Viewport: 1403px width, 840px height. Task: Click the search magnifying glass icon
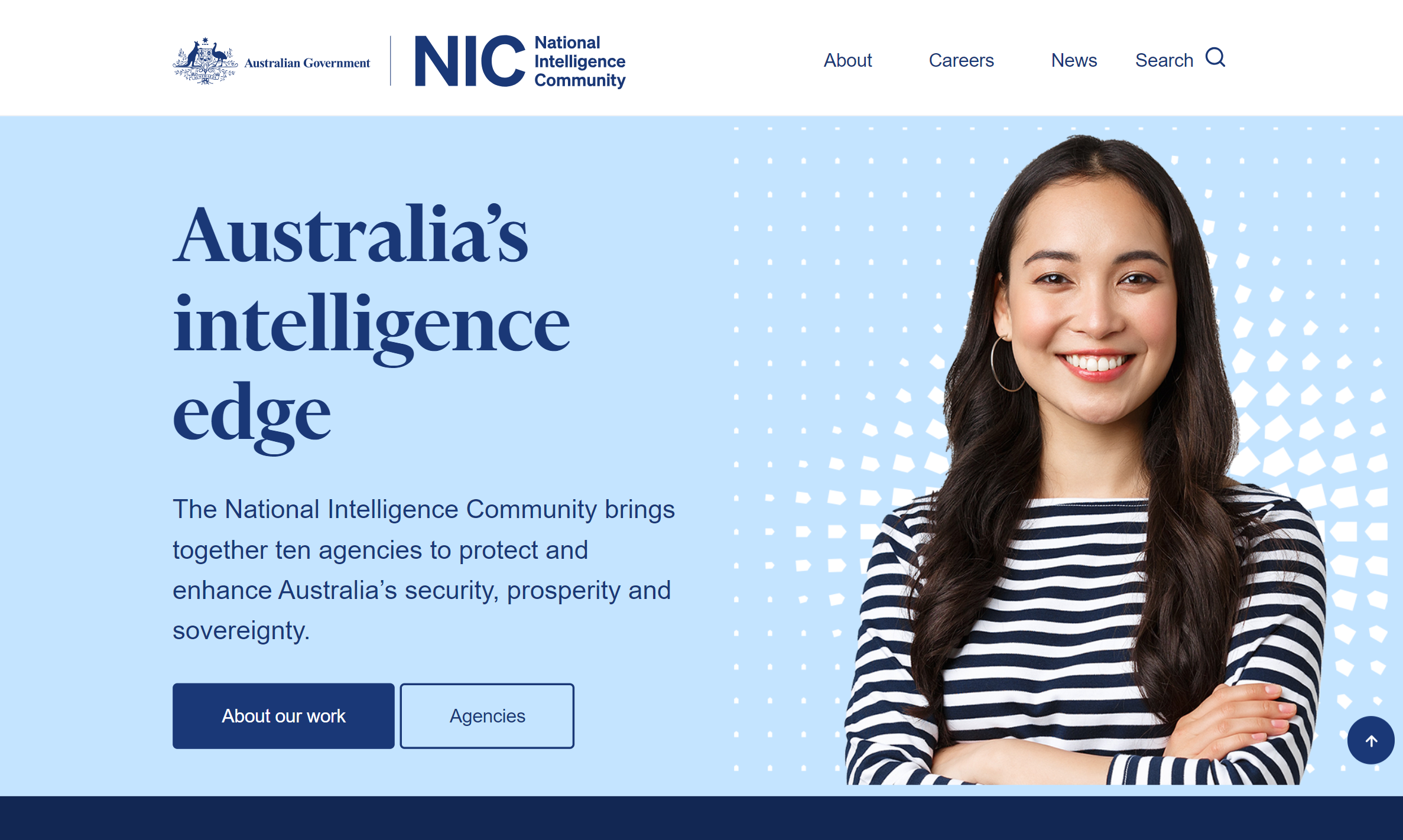(x=1215, y=58)
